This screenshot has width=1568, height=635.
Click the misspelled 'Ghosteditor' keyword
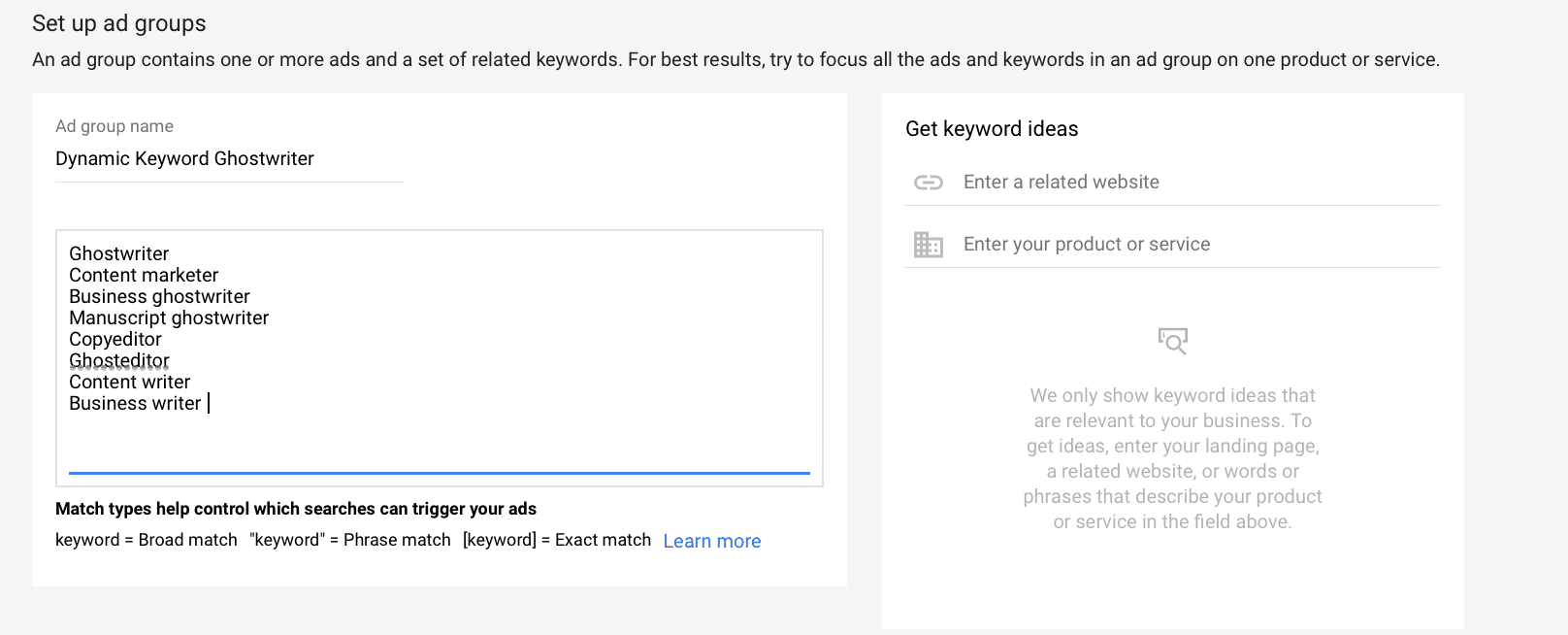click(x=119, y=360)
